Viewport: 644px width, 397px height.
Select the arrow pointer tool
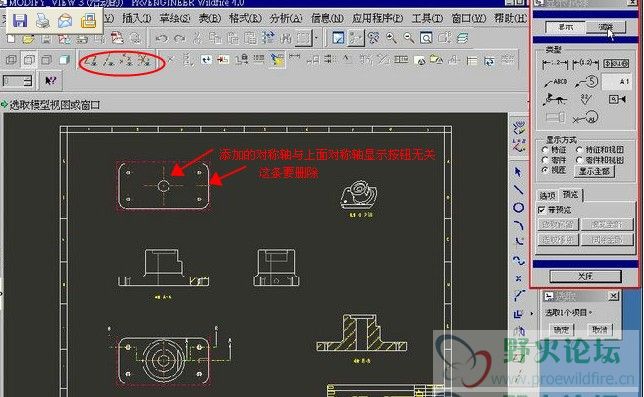(518, 172)
